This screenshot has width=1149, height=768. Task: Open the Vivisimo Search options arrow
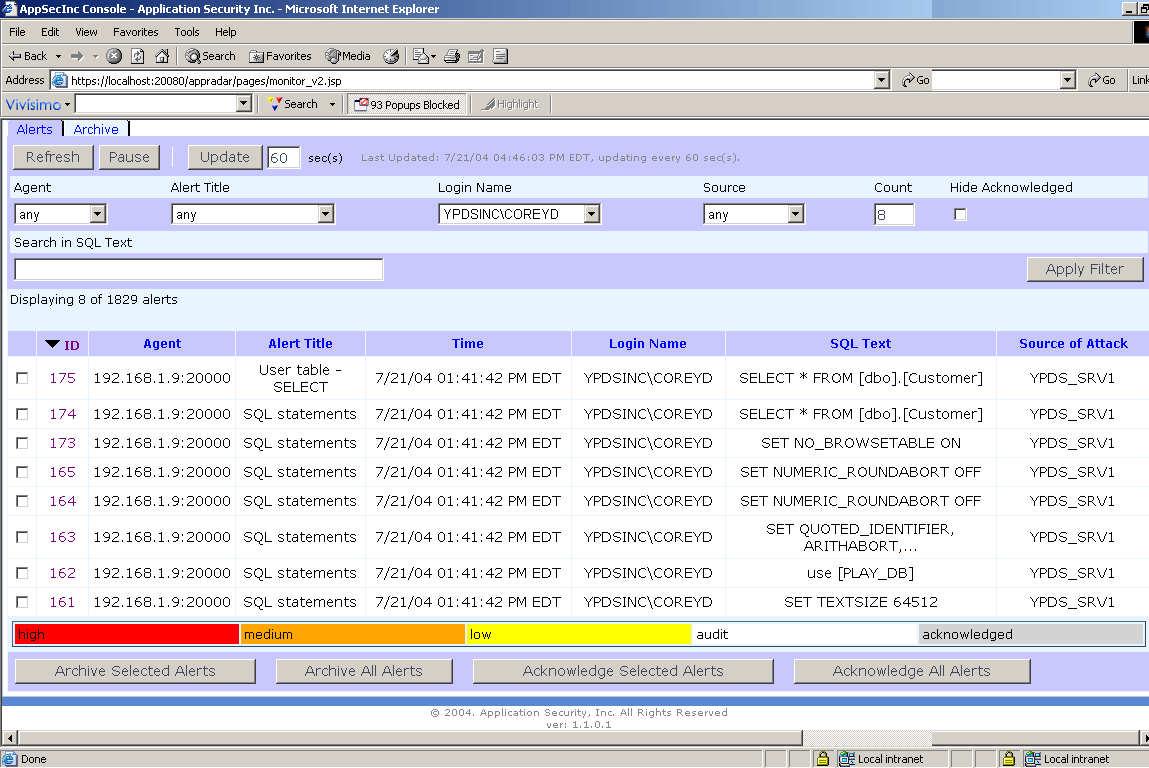(x=332, y=104)
